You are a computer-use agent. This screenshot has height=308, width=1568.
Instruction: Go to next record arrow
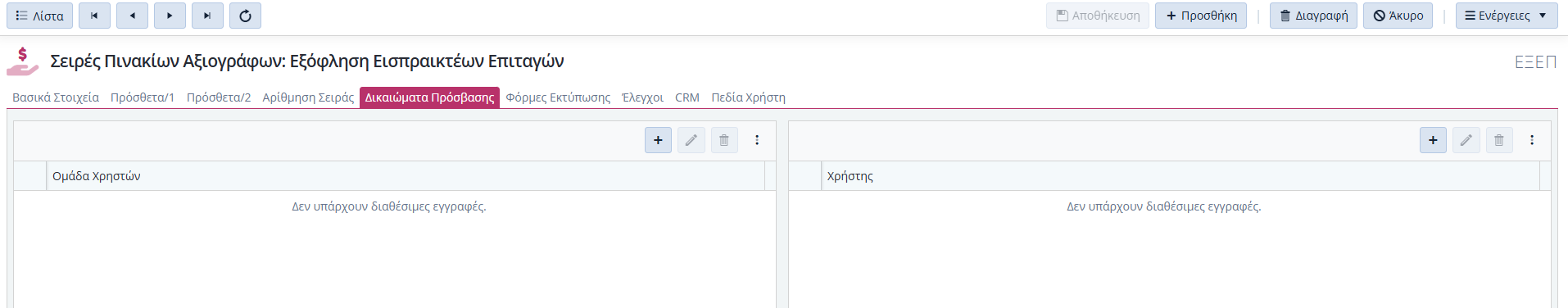[170, 16]
